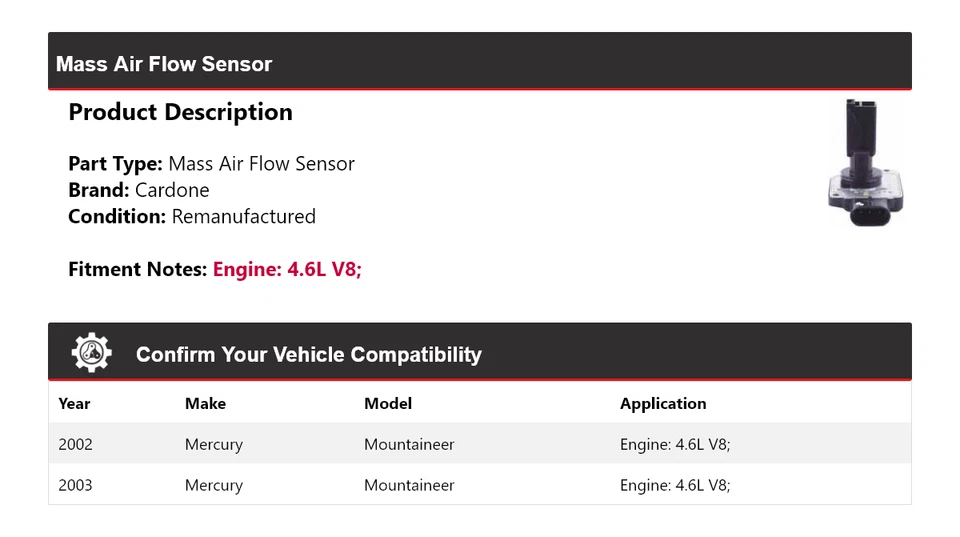Click the Make column header
Viewport: 960px width, 537px height.
[205, 404]
